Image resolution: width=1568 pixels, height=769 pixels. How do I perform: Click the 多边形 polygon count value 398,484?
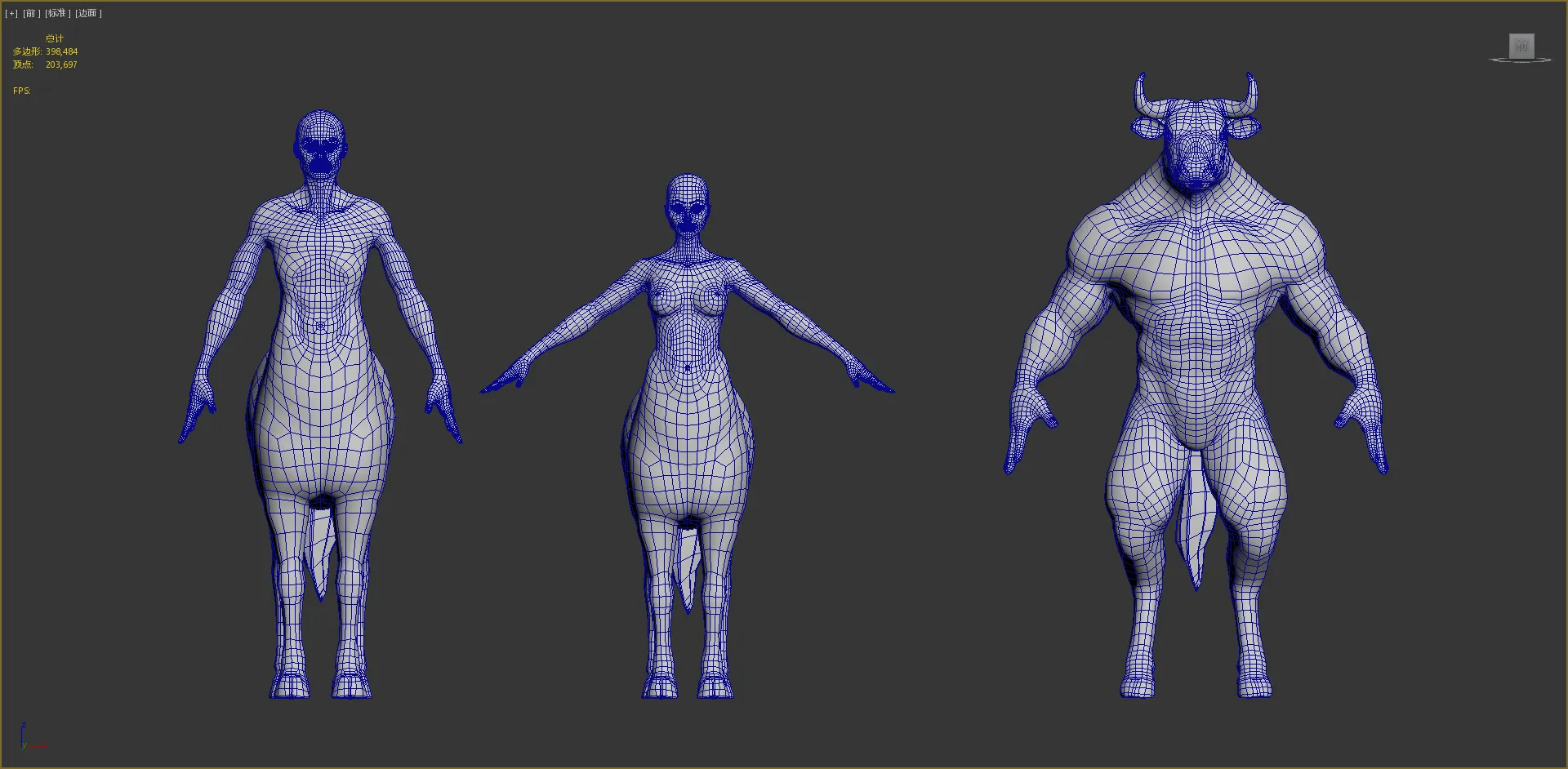61,51
